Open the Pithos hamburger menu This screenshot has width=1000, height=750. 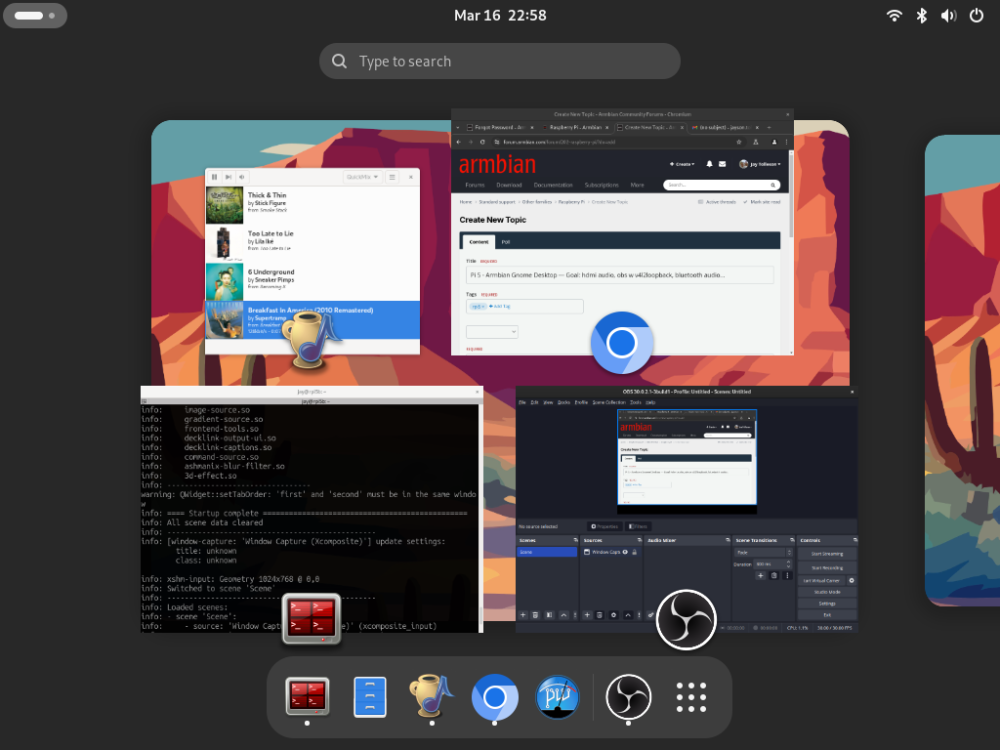tap(392, 177)
